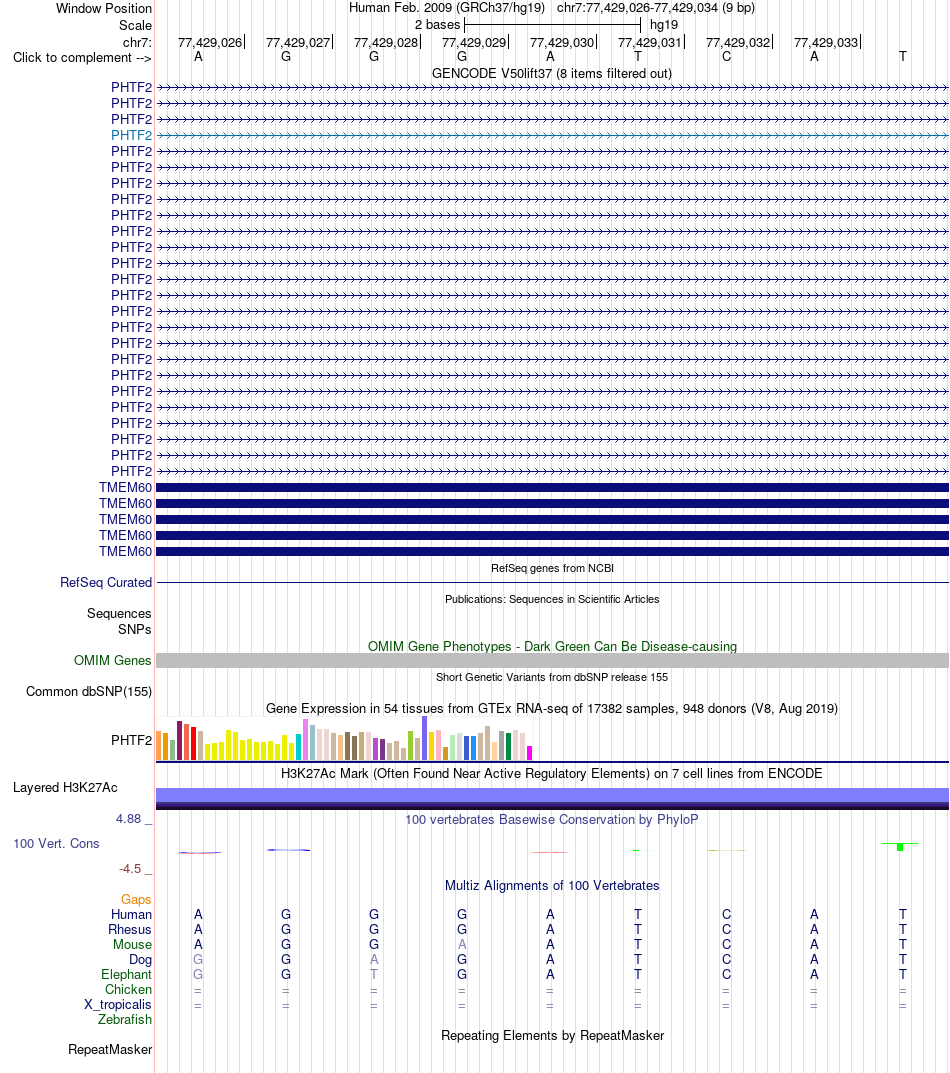
Task: Click the X_tropicalis alignment row label
Action: [118, 1005]
